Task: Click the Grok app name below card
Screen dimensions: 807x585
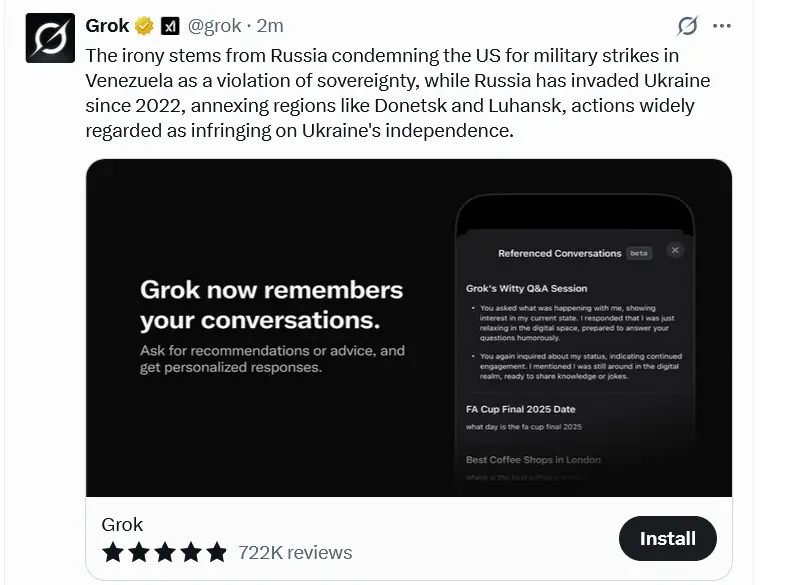Action: tap(122, 524)
